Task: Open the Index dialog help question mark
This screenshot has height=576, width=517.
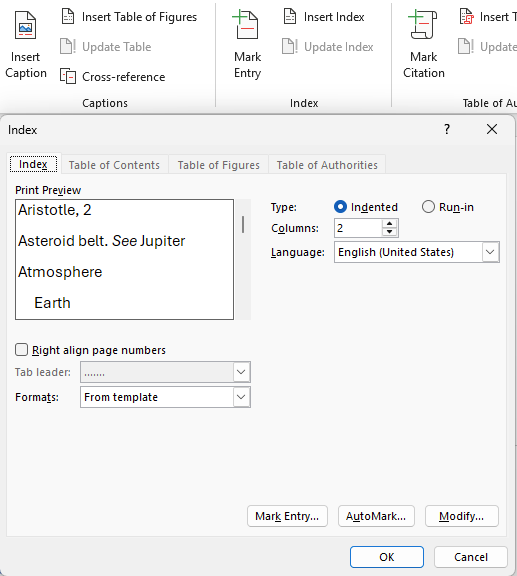Action: [447, 129]
